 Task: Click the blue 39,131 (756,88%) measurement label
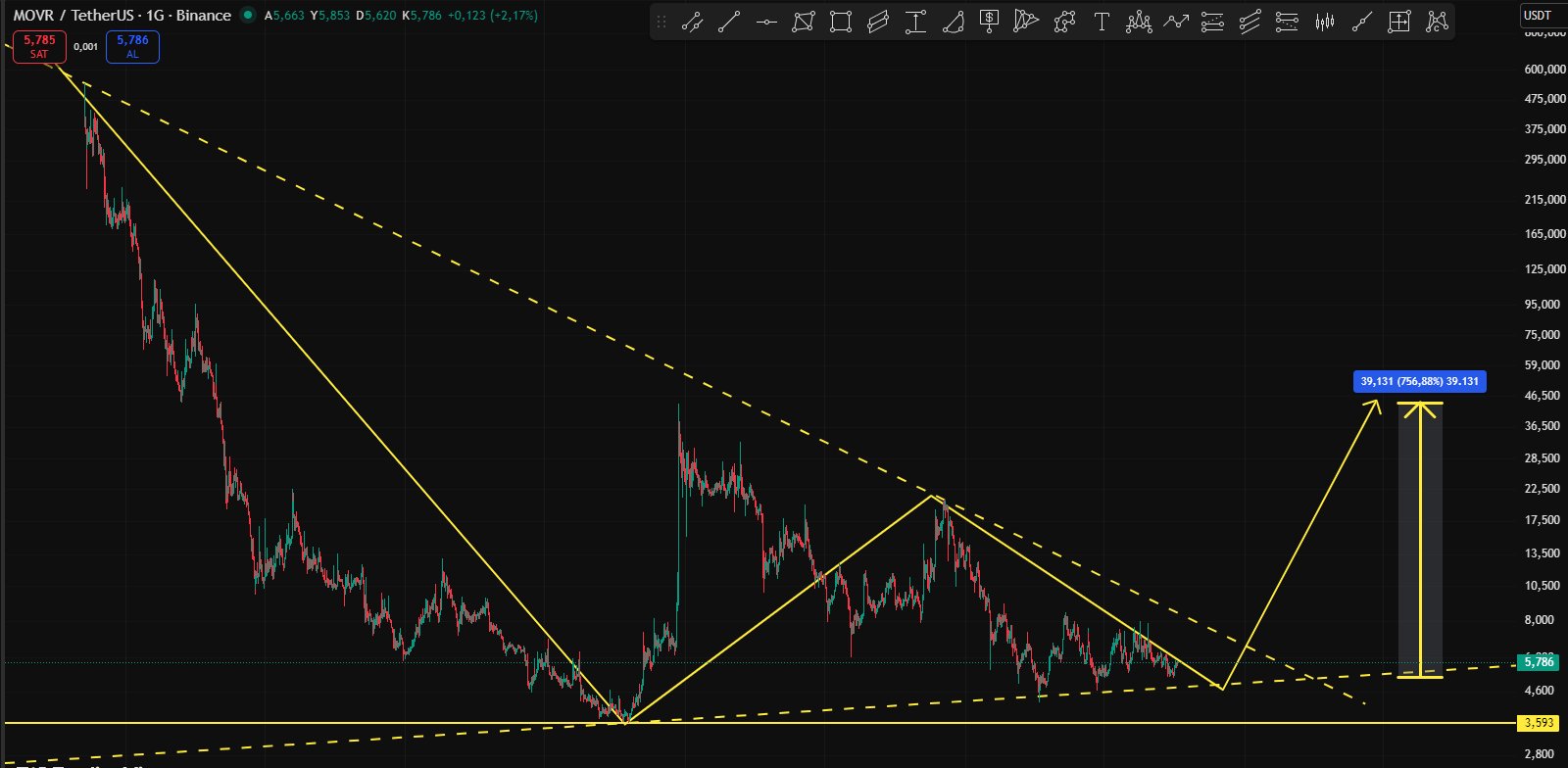pyautogui.click(x=1420, y=381)
